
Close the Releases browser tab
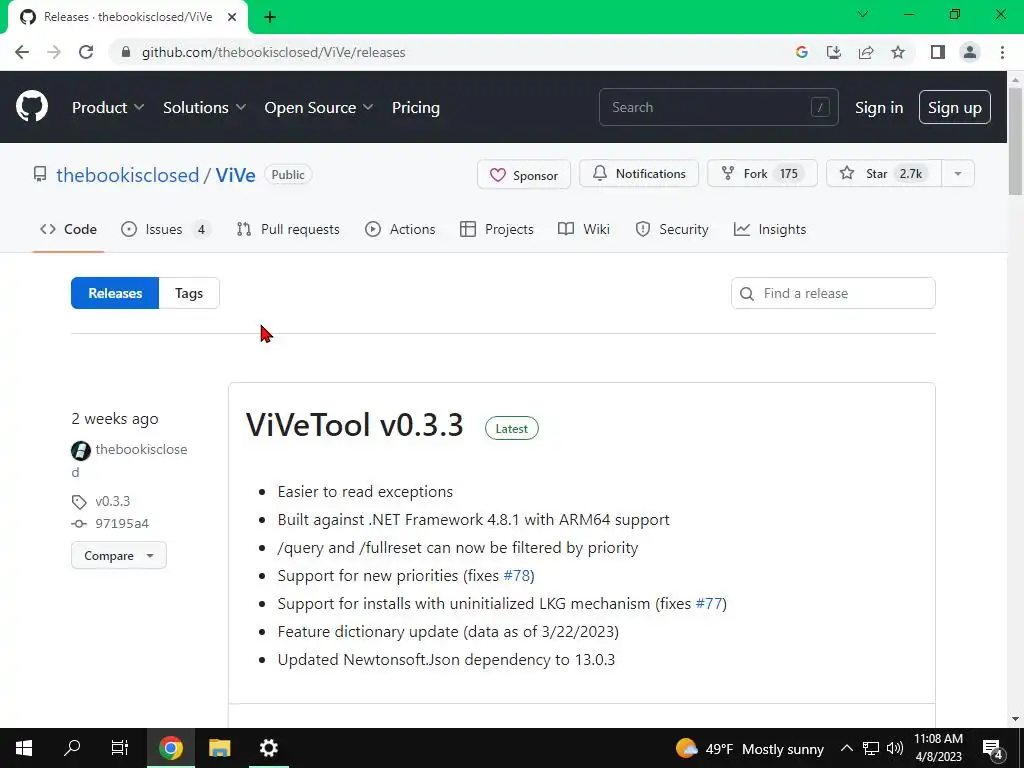[232, 17]
